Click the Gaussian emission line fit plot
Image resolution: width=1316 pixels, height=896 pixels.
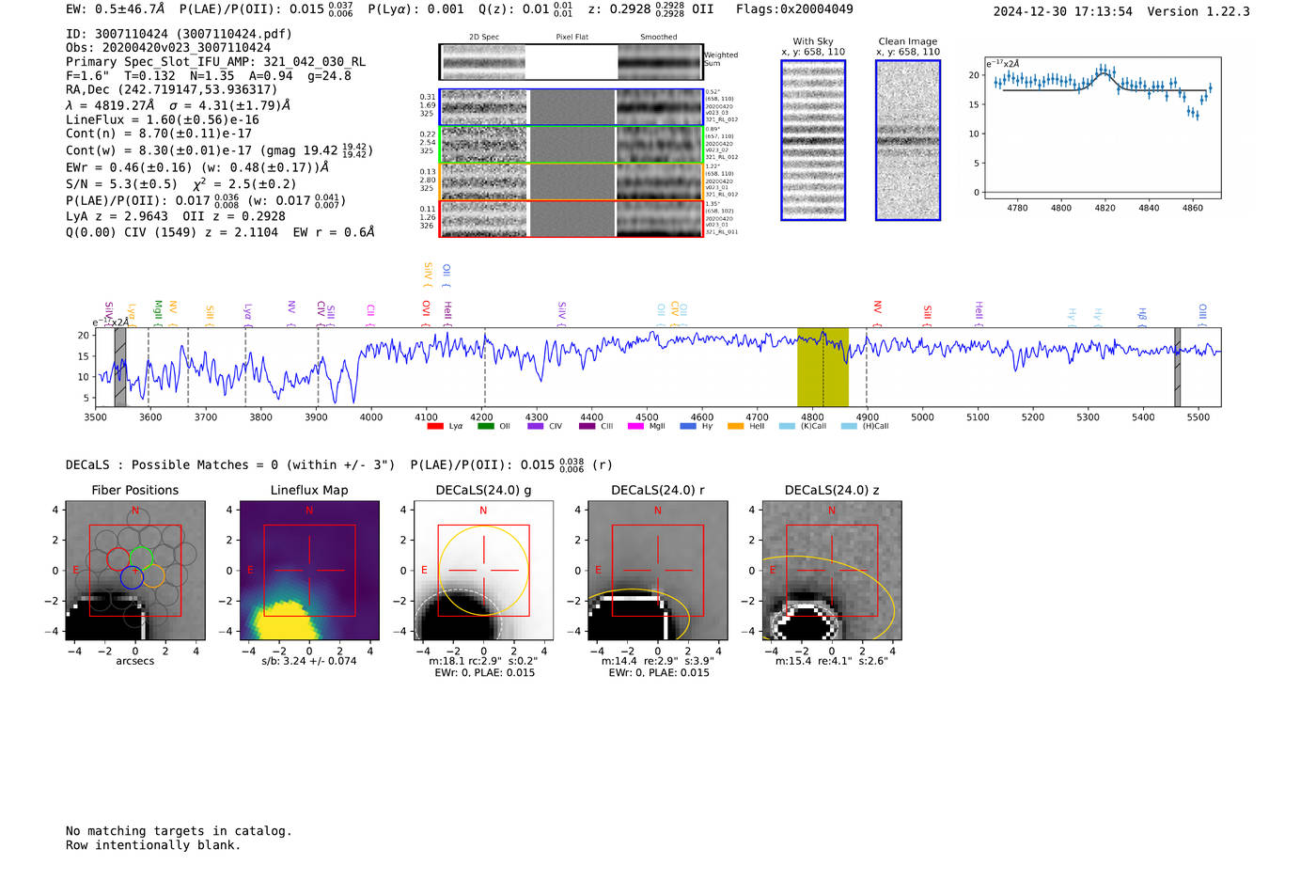(x=1103, y=128)
